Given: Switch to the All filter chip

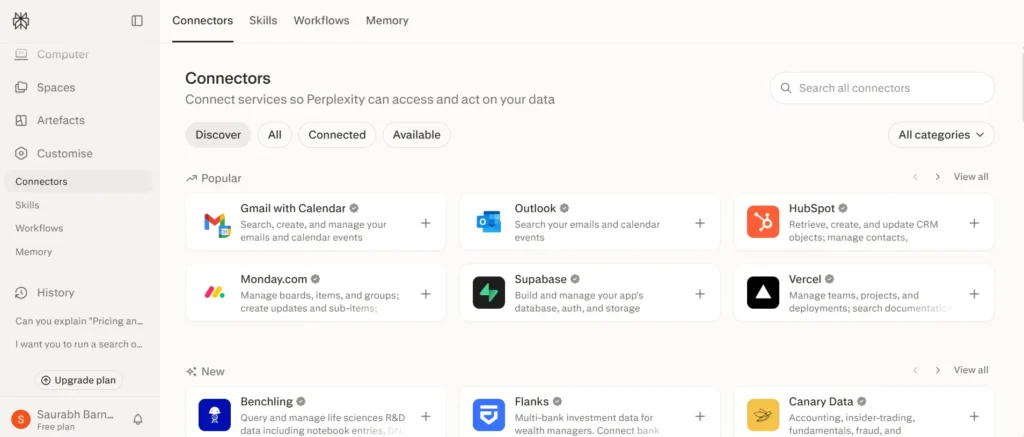Looking at the screenshot, I should pyautogui.click(x=274, y=135).
